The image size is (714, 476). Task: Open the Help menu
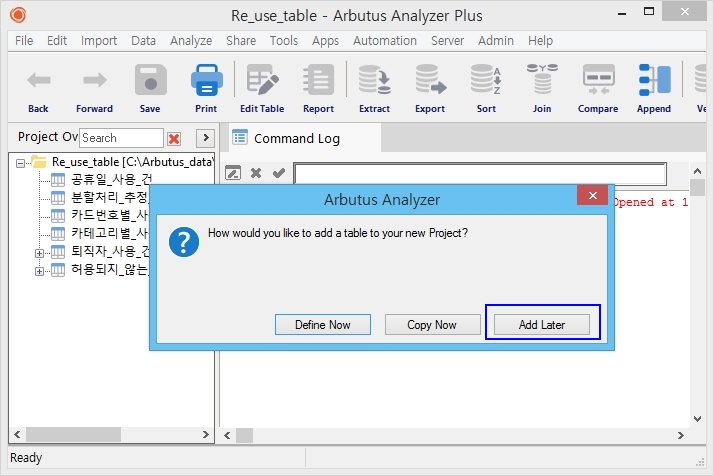pyautogui.click(x=541, y=41)
